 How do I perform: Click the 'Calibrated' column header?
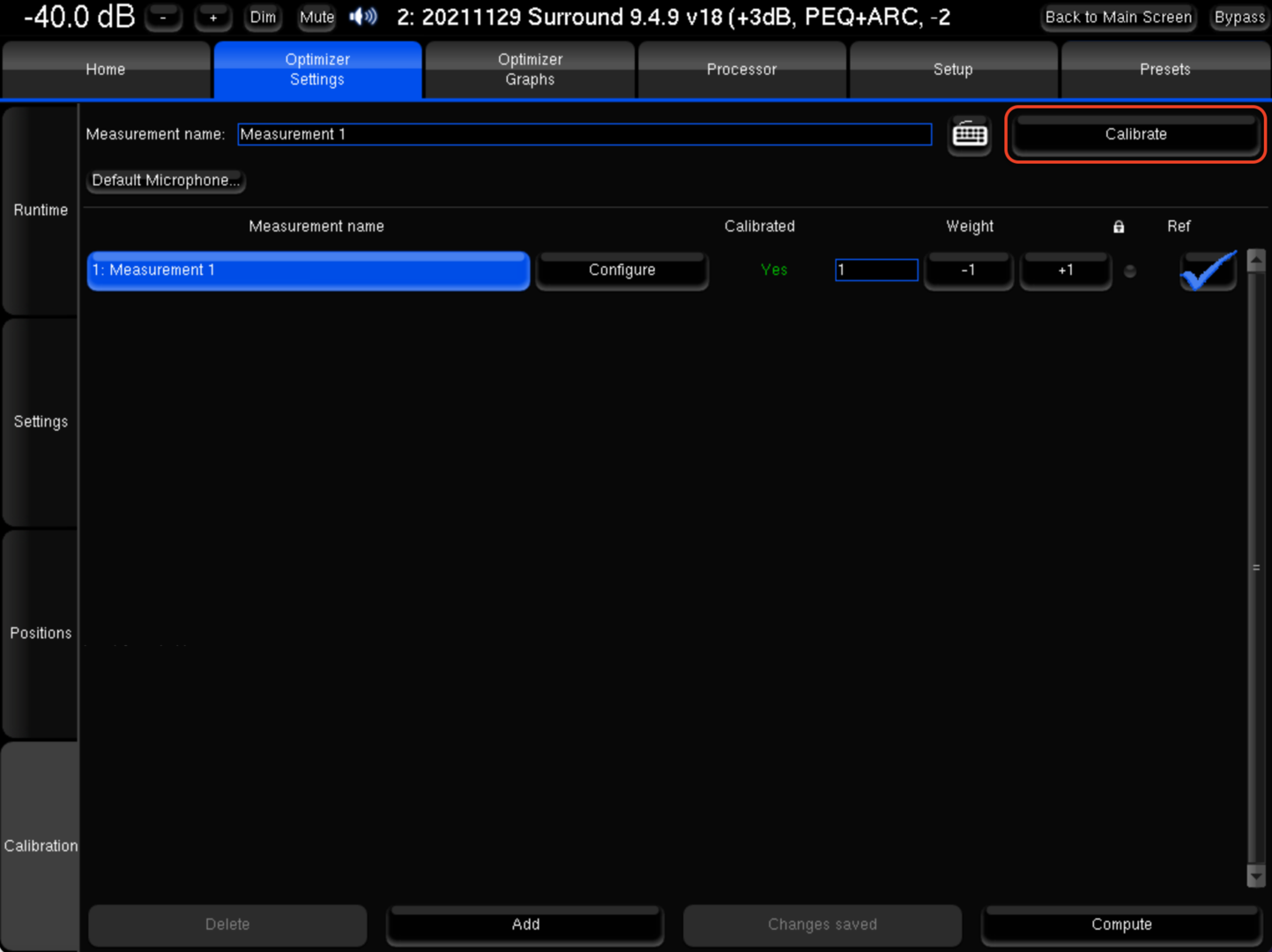point(760,227)
